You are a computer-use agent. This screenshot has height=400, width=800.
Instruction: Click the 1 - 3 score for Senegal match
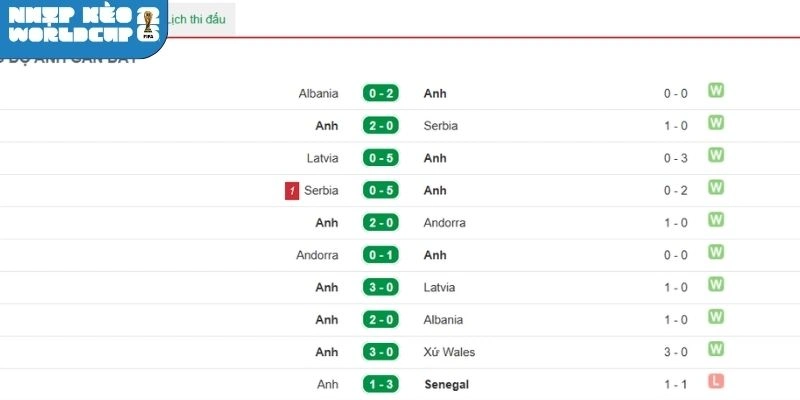[x=380, y=384]
